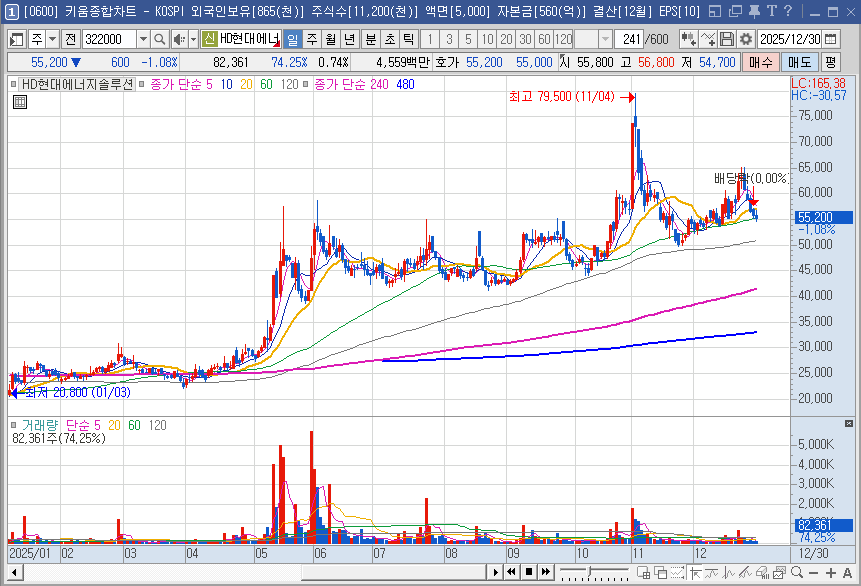The height and width of the screenshot is (586, 861).
Task: Toggle the 거래량 indicator checkbox
Action: coord(13,425)
